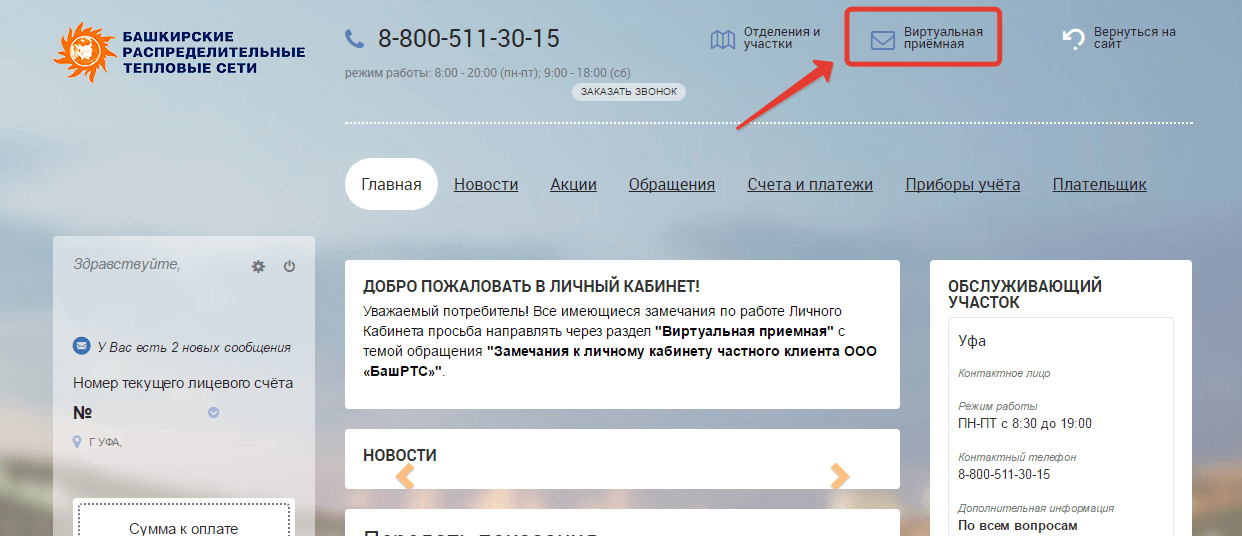
Task: Click the BashRTS sun logo
Action: 85,52
